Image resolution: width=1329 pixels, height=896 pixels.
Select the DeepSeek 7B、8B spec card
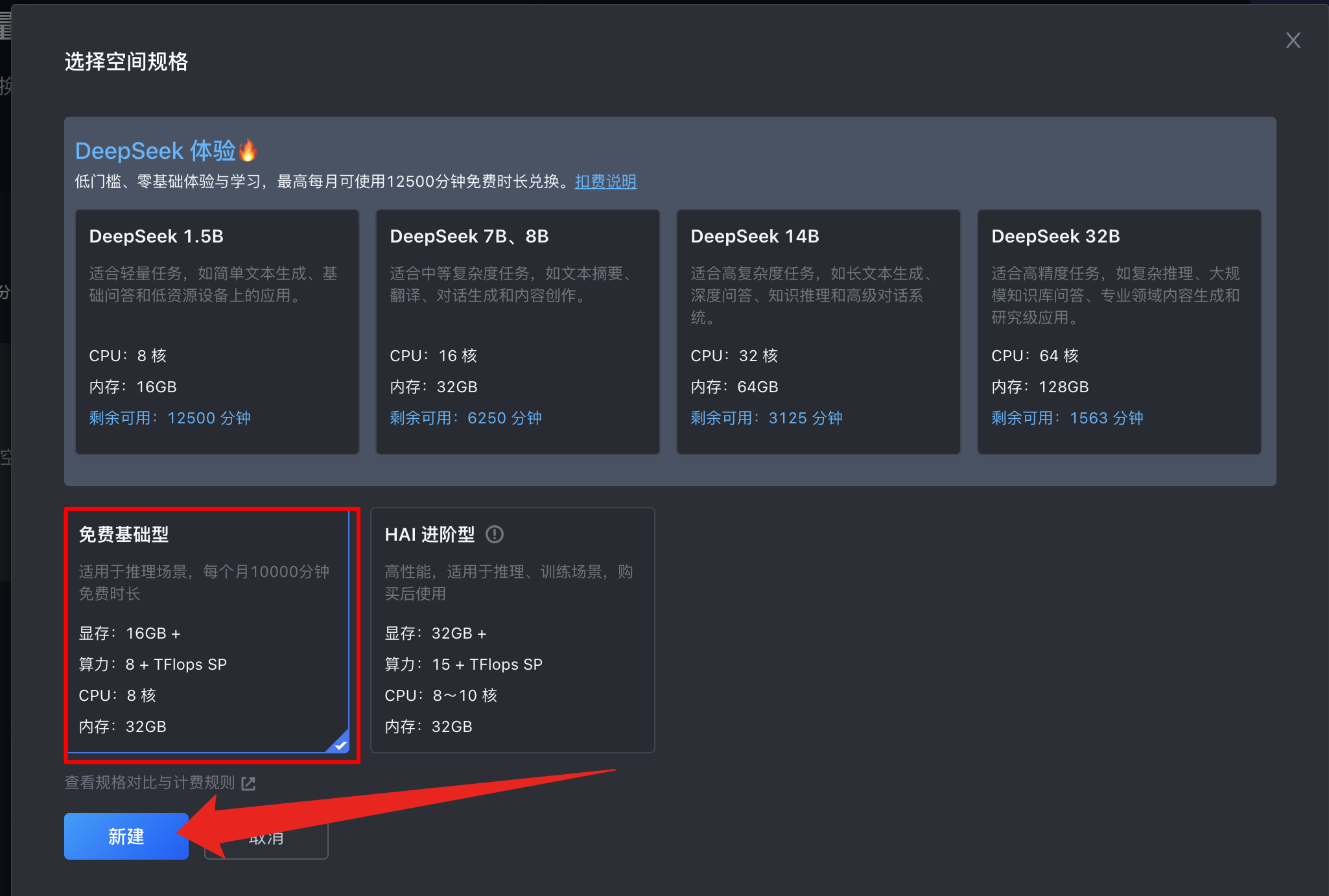click(x=517, y=331)
